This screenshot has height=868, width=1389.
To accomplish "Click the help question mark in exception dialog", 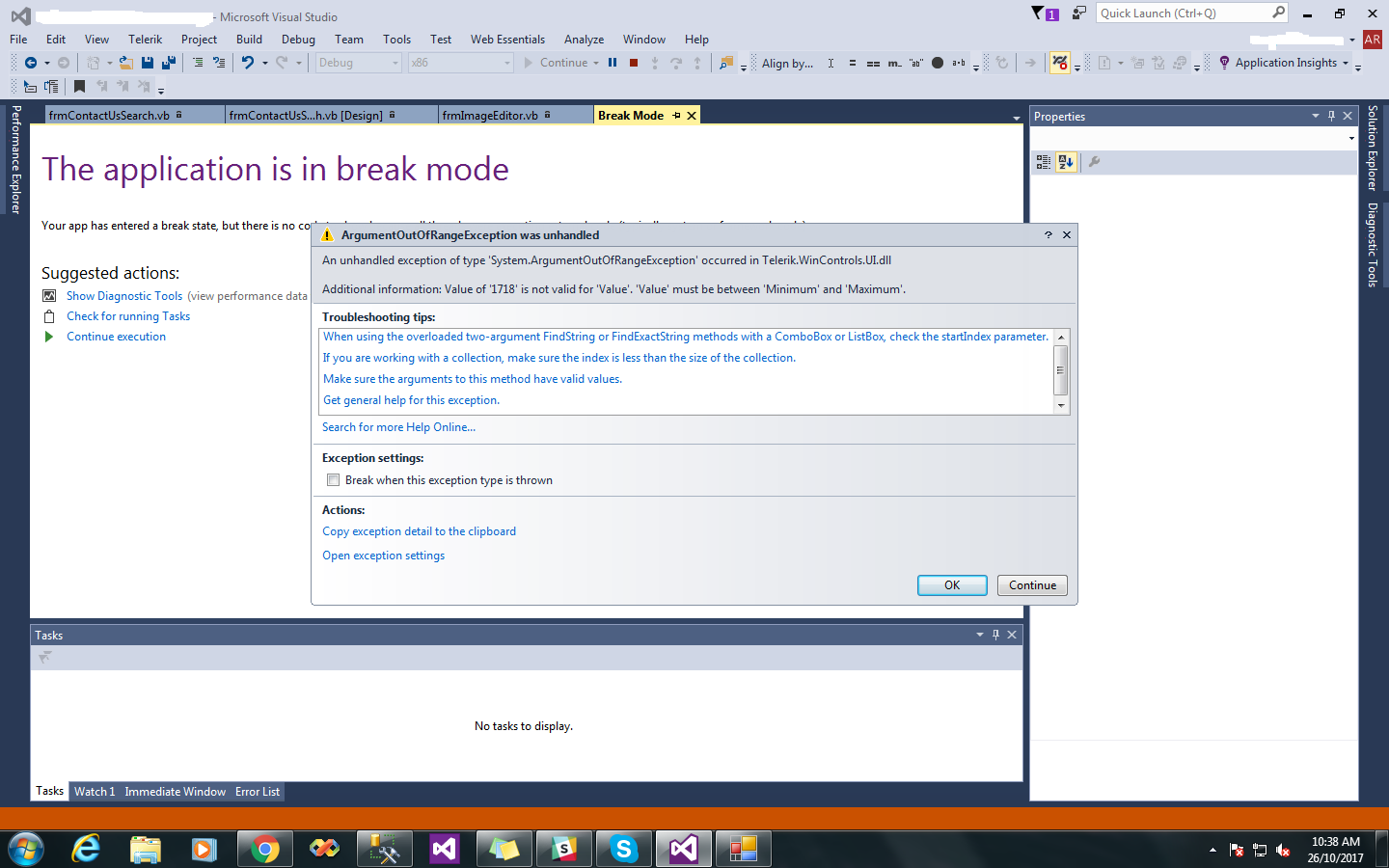I will coord(1049,235).
